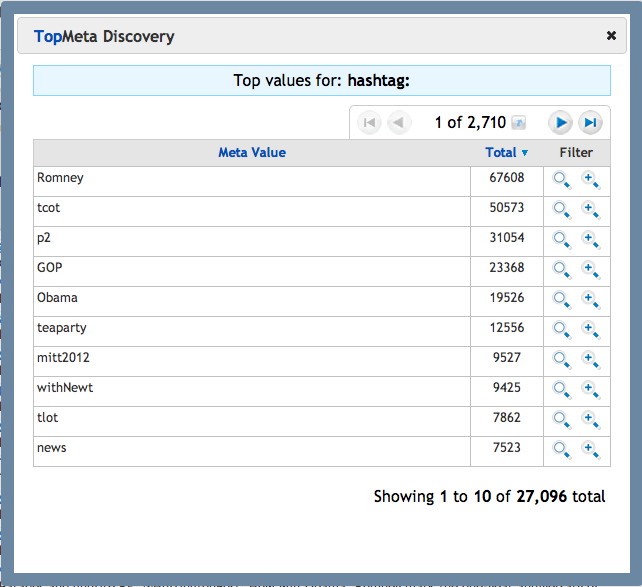Add-filter plus magnifier for GOP row
This screenshot has height=587, width=642.
click(591, 270)
